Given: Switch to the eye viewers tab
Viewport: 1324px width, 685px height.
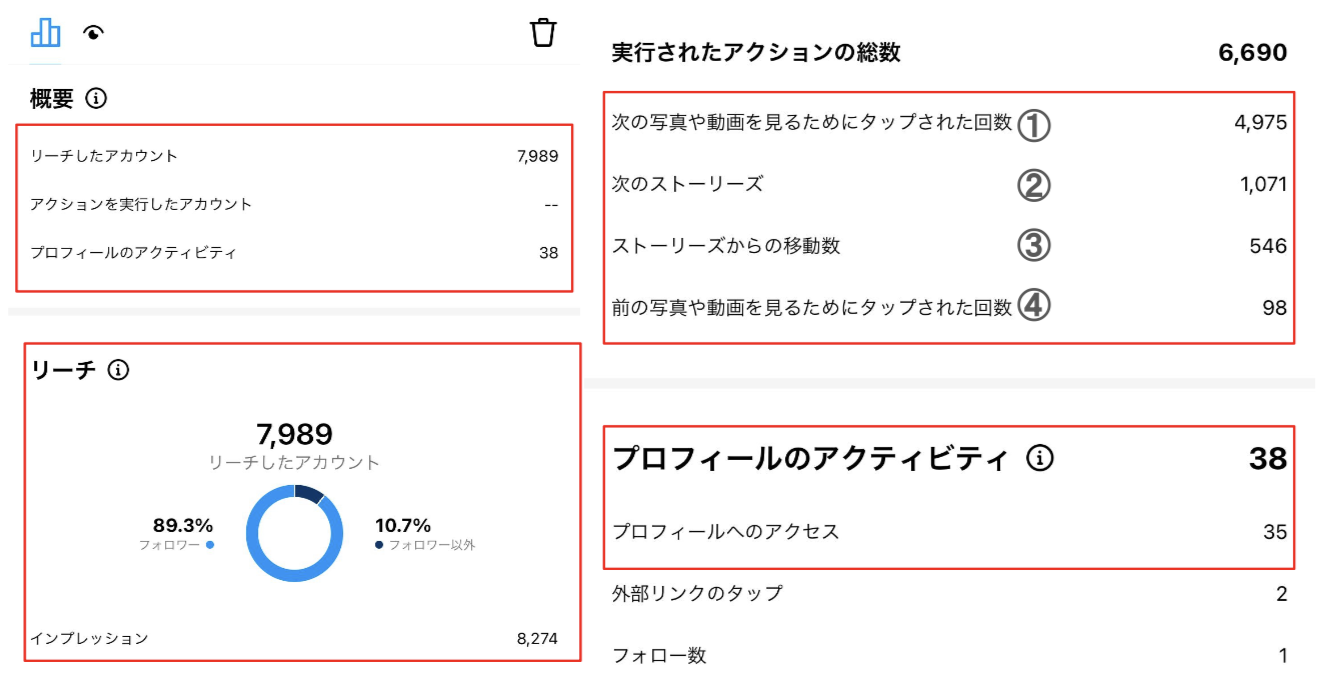Looking at the screenshot, I should point(94,33).
